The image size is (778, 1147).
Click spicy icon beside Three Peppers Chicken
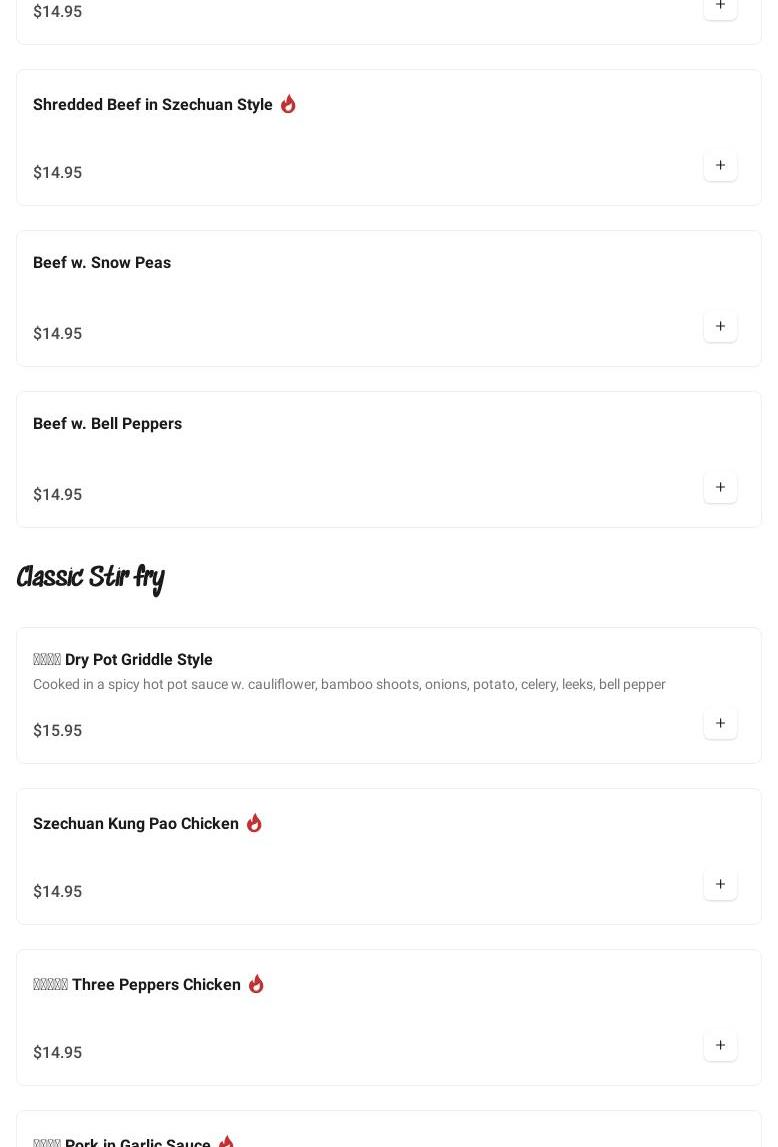click(x=256, y=984)
